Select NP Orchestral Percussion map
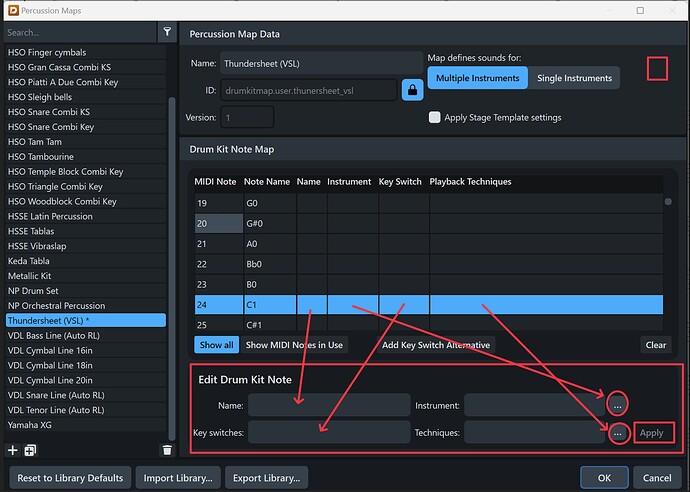 point(86,306)
